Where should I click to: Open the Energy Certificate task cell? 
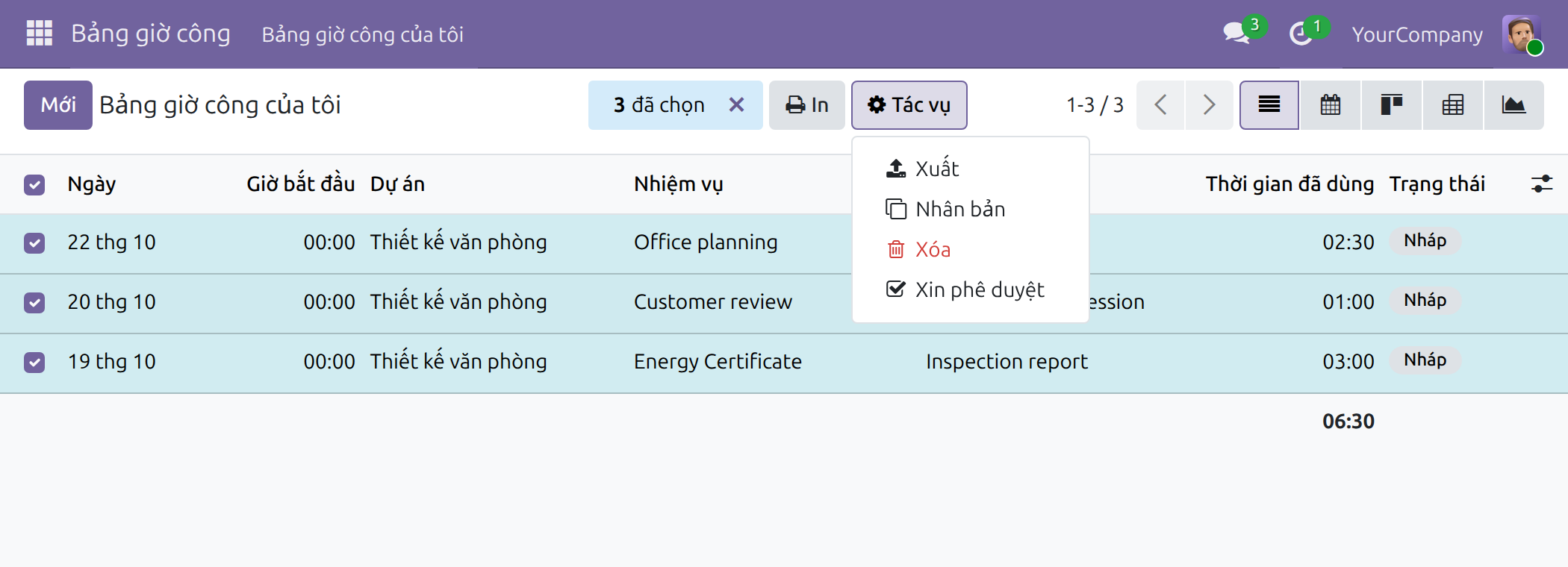[718, 362]
